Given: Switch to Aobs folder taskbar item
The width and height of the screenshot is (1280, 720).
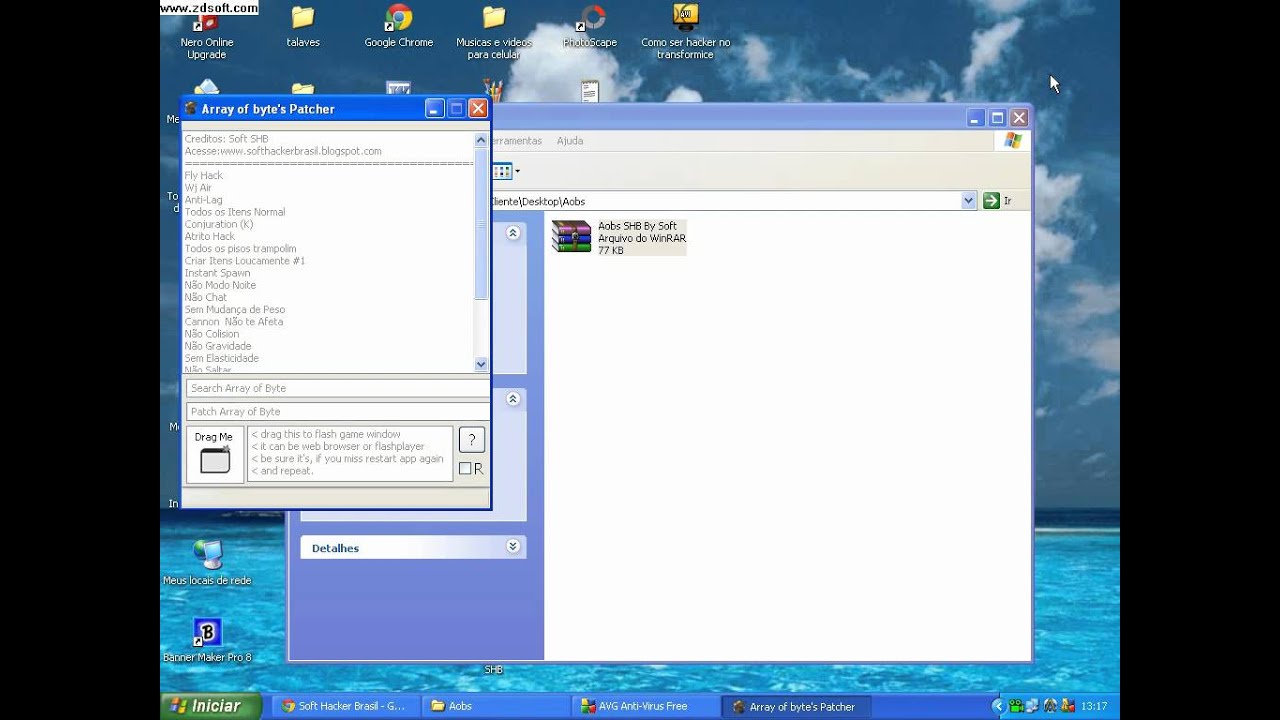Looking at the screenshot, I should pyautogui.click(x=495, y=706).
